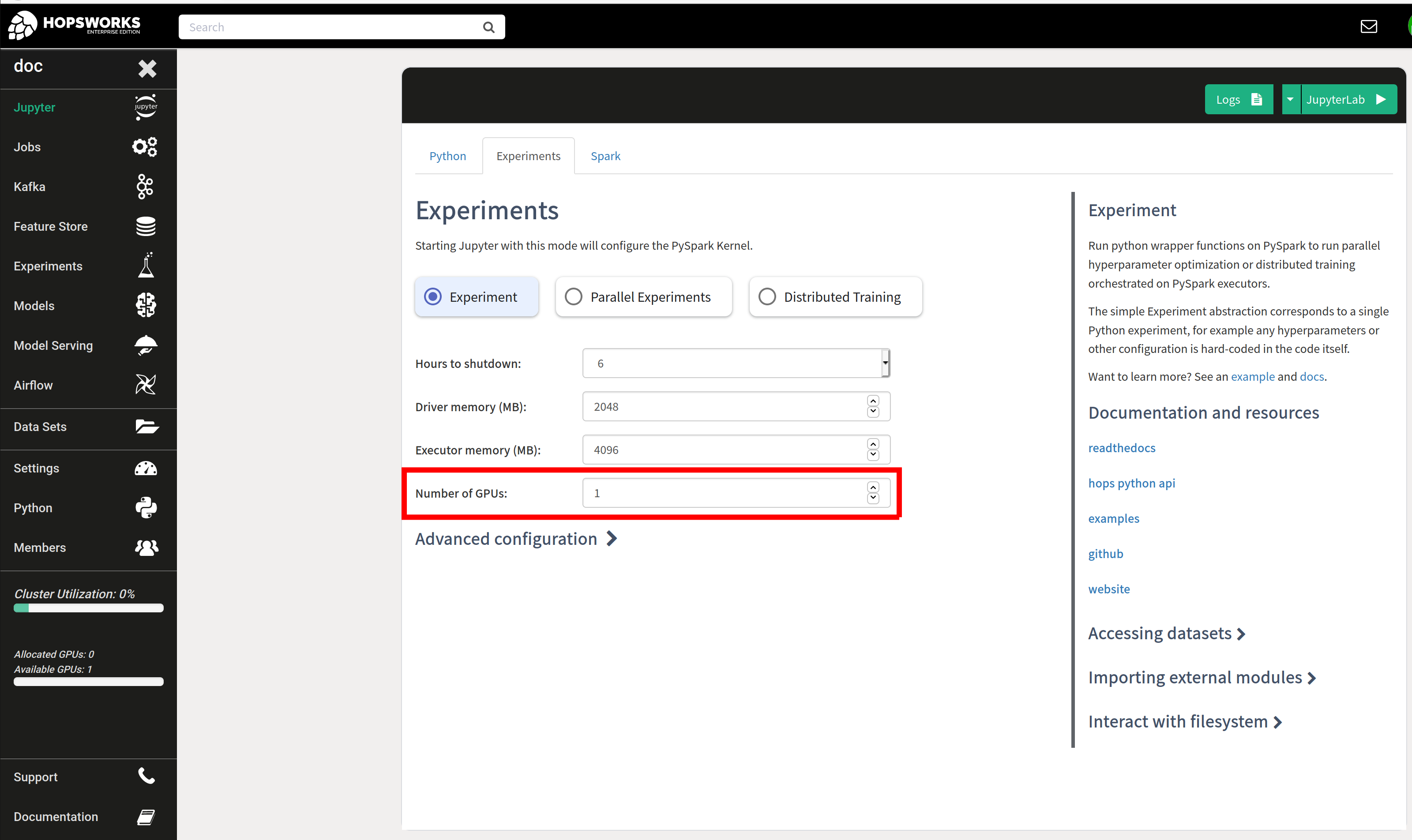
Task: Open the Experiments flask icon
Action: click(x=146, y=266)
